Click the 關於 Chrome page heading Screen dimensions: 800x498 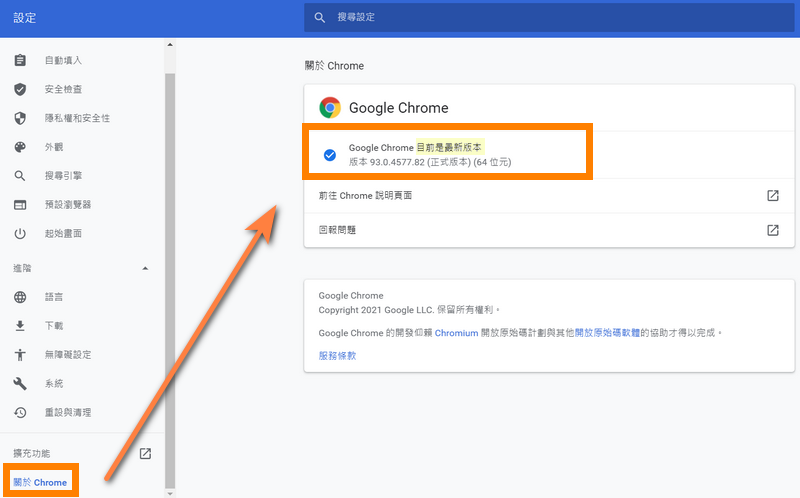coord(334,66)
